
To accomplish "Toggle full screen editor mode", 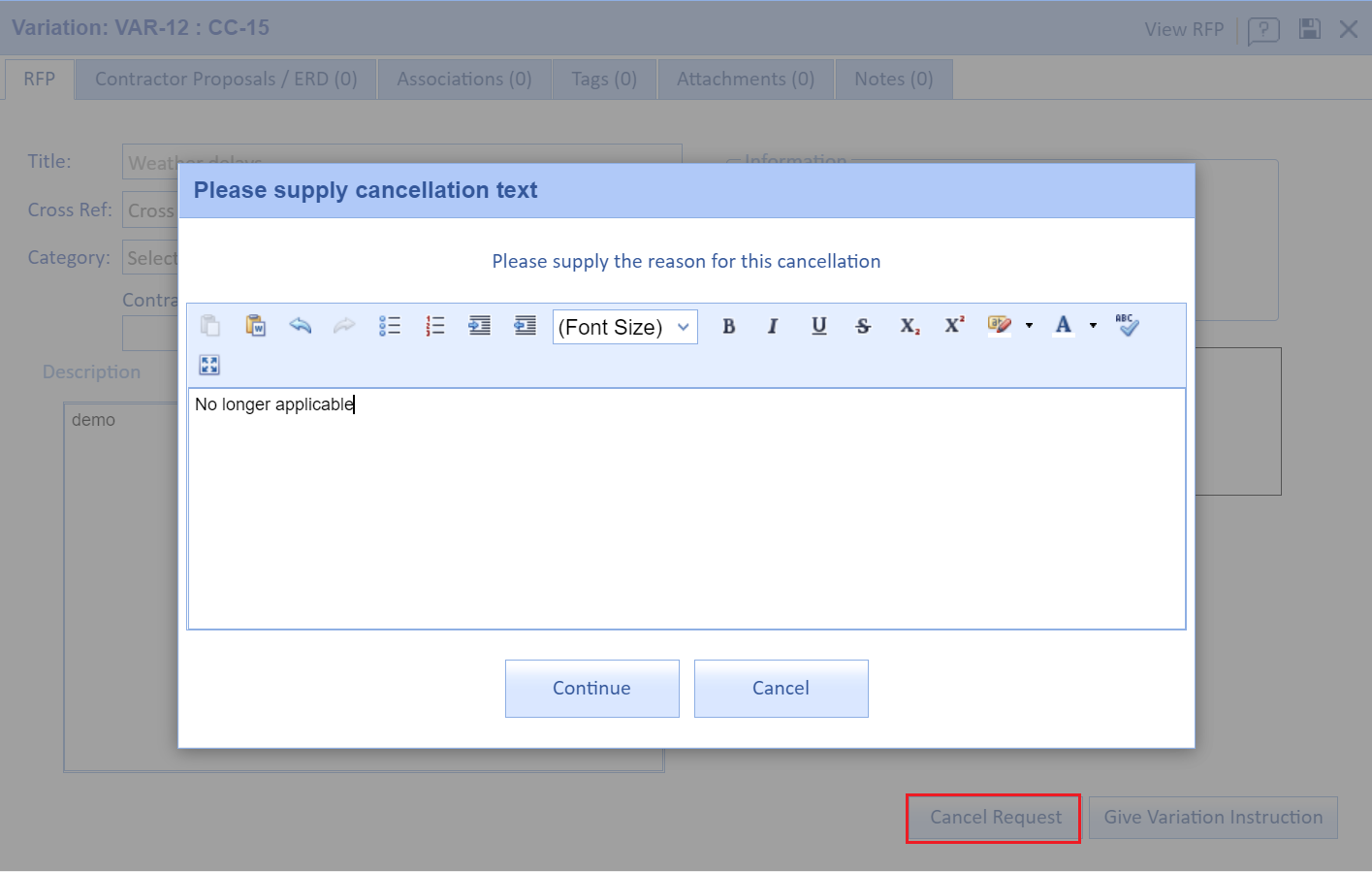I will pyautogui.click(x=209, y=365).
